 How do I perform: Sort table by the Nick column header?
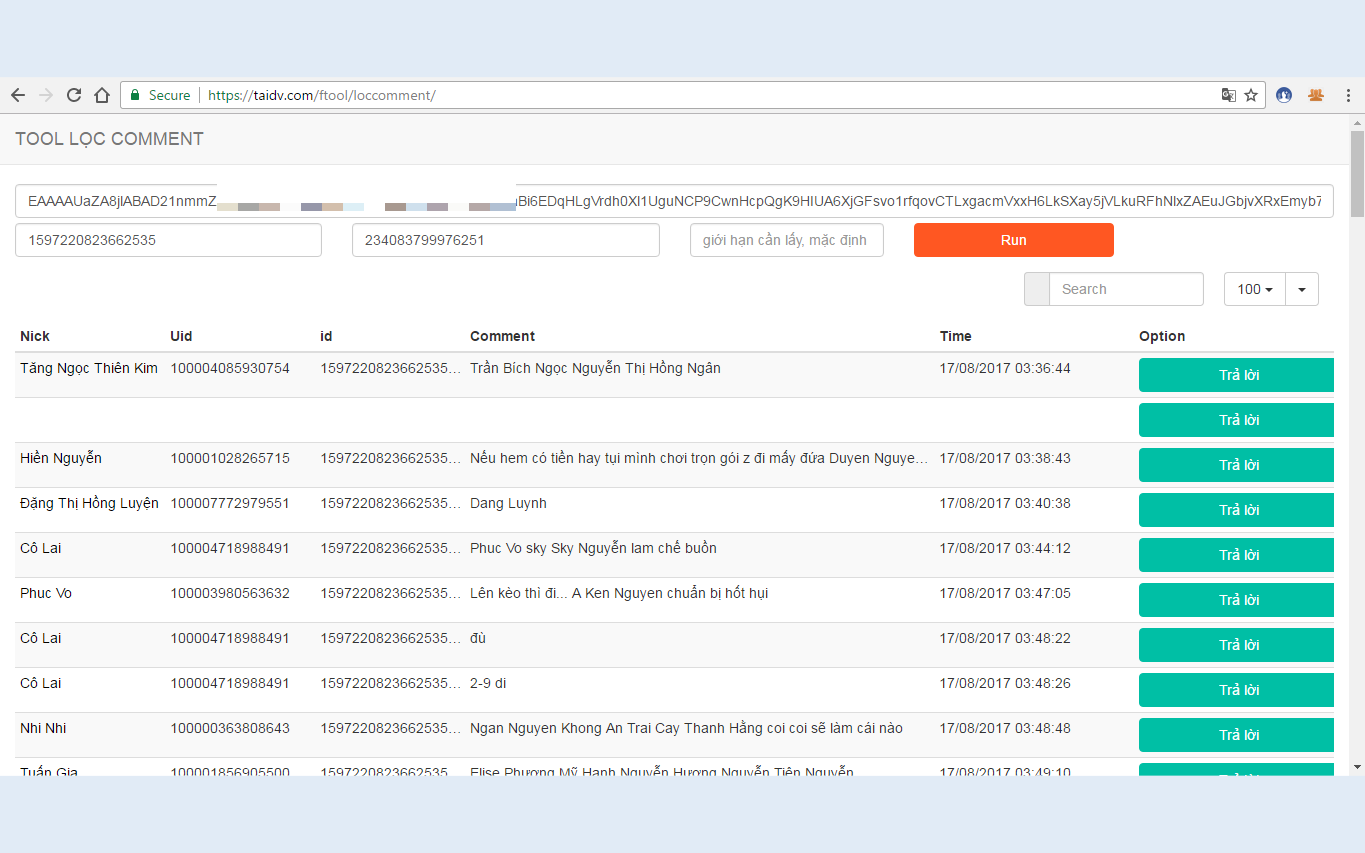pyautogui.click(x=35, y=336)
